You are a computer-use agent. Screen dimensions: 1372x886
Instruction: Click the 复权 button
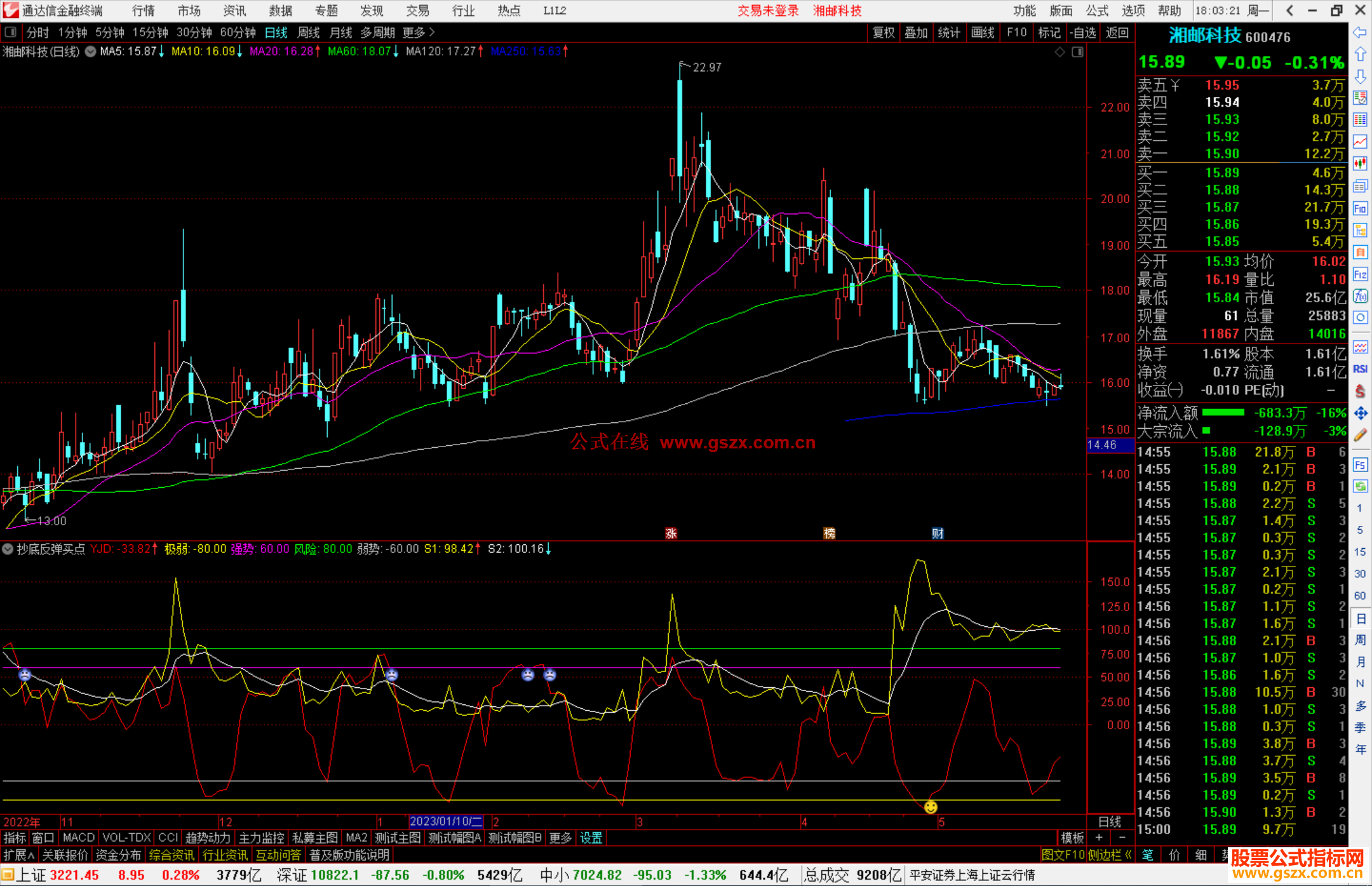[x=884, y=32]
